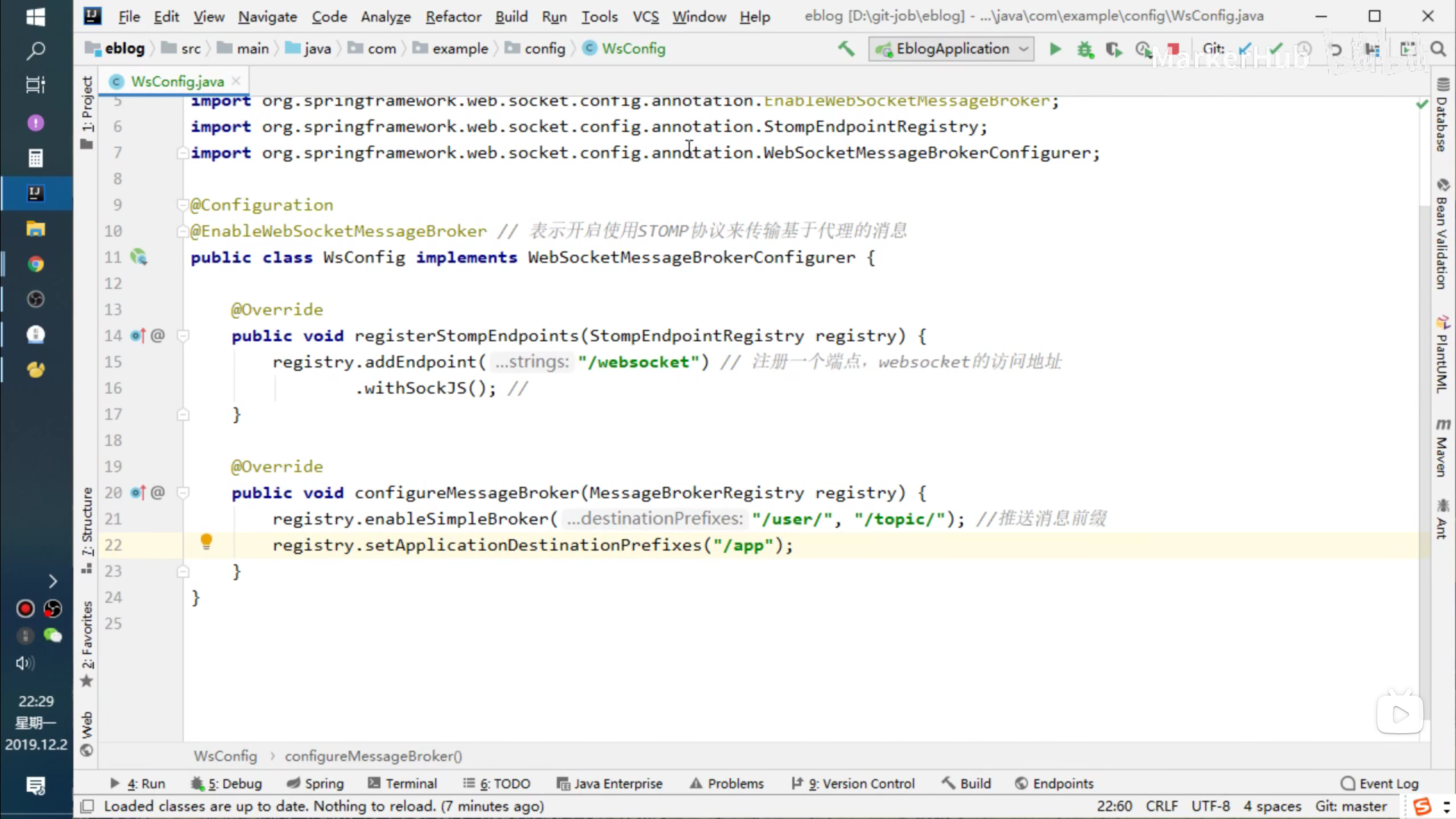Close the WsConfig.java editor tab
Screen dimensions: 1456x819
pyautogui.click(x=237, y=81)
